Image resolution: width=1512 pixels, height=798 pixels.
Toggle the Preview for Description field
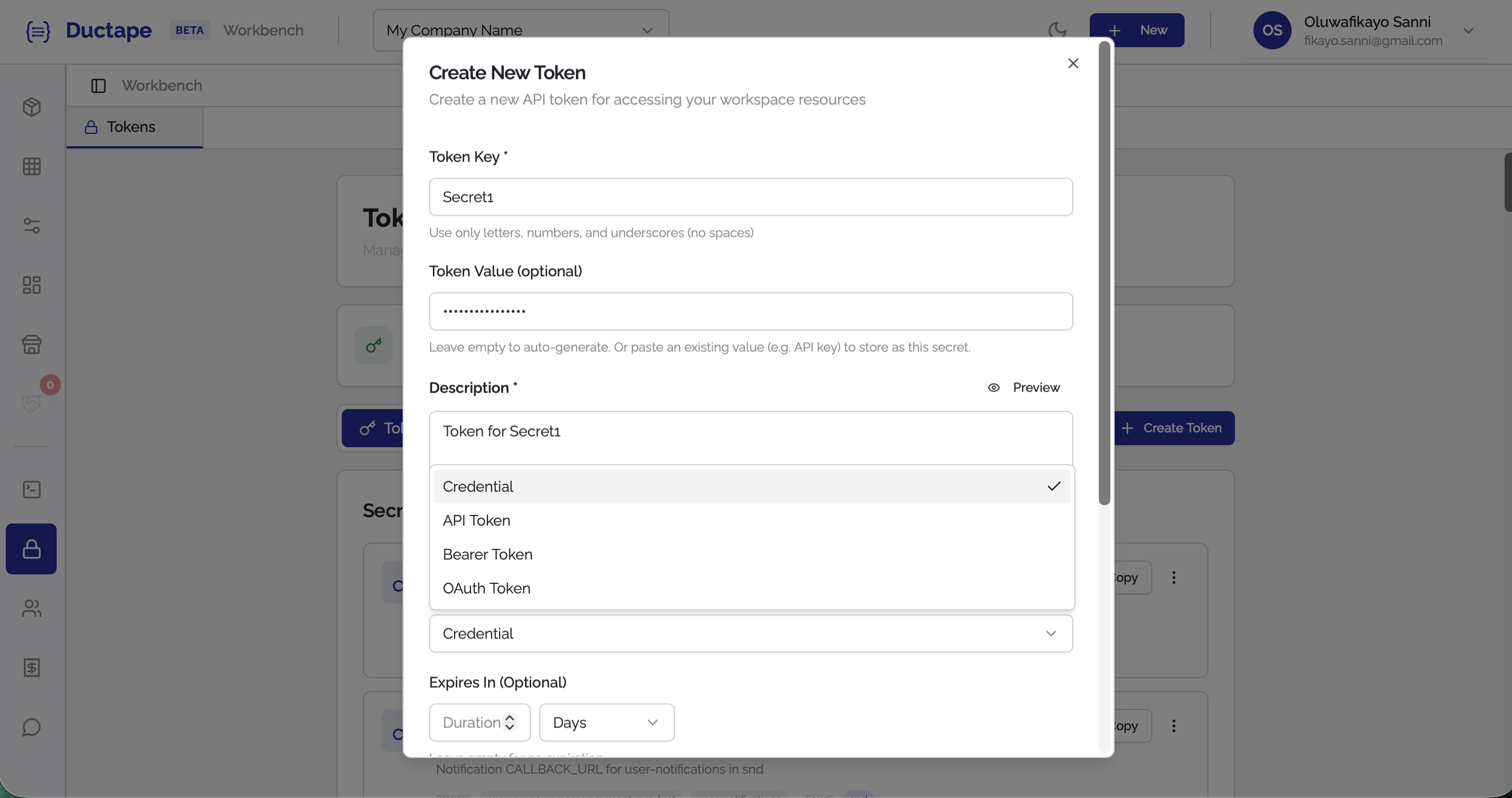[x=1024, y=387]
